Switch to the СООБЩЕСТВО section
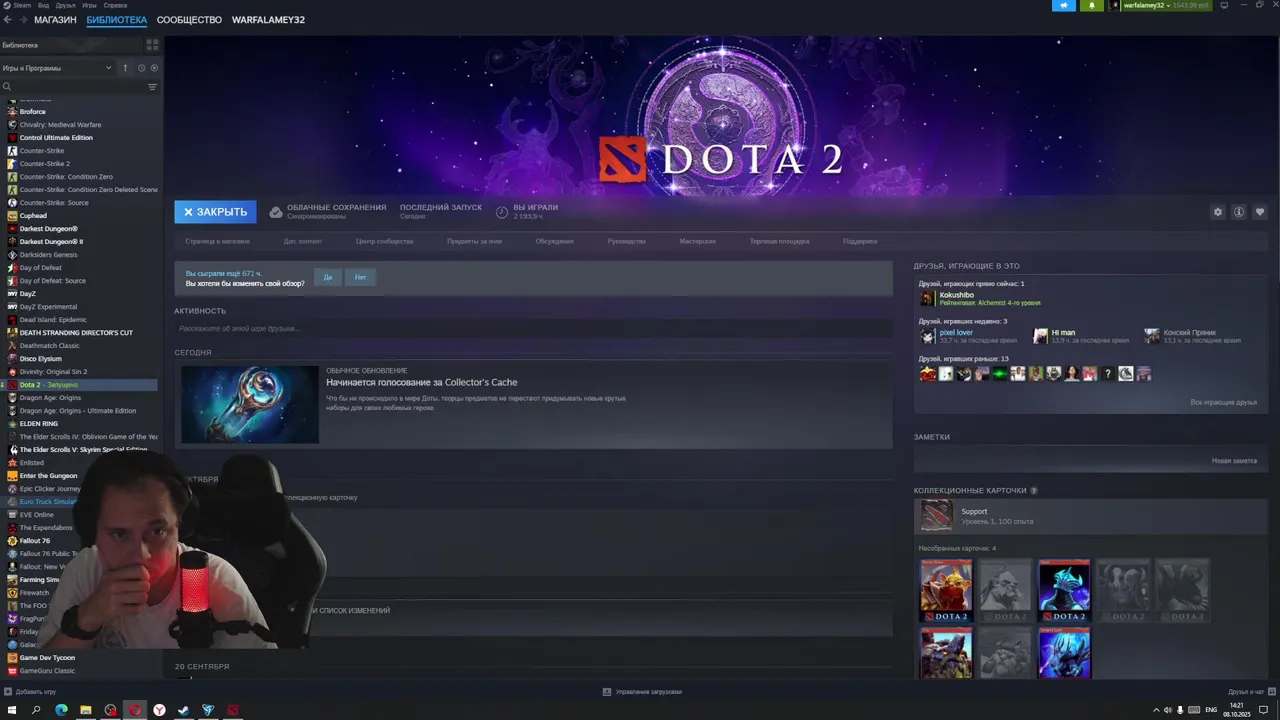This screenshot has width=1280, height=720. click(x=189, y=19)
